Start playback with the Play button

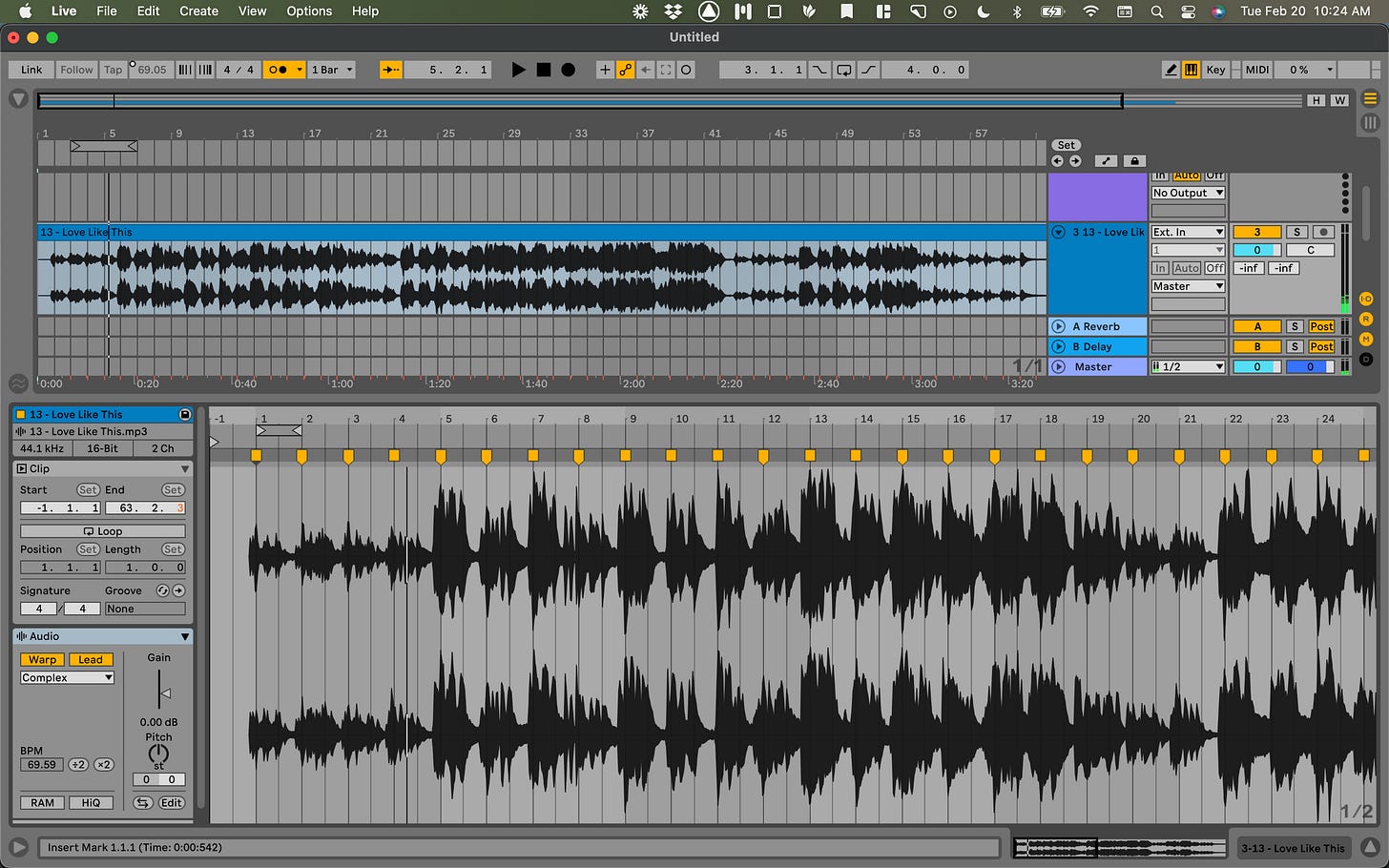tap(518, 70)
